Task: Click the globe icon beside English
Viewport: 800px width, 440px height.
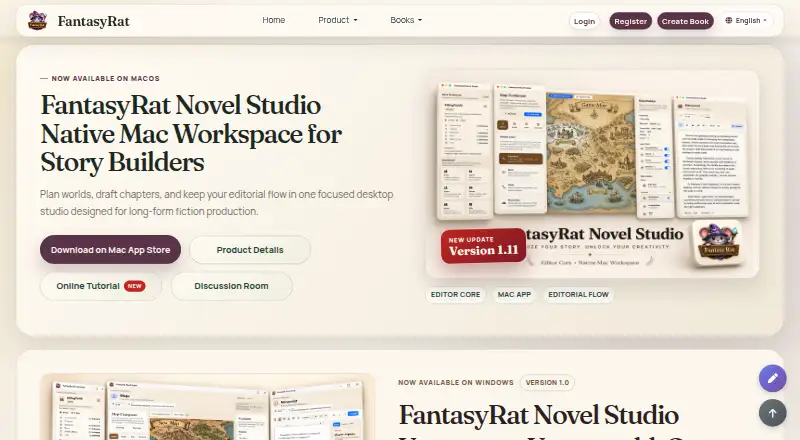Action: pos(729,20)
